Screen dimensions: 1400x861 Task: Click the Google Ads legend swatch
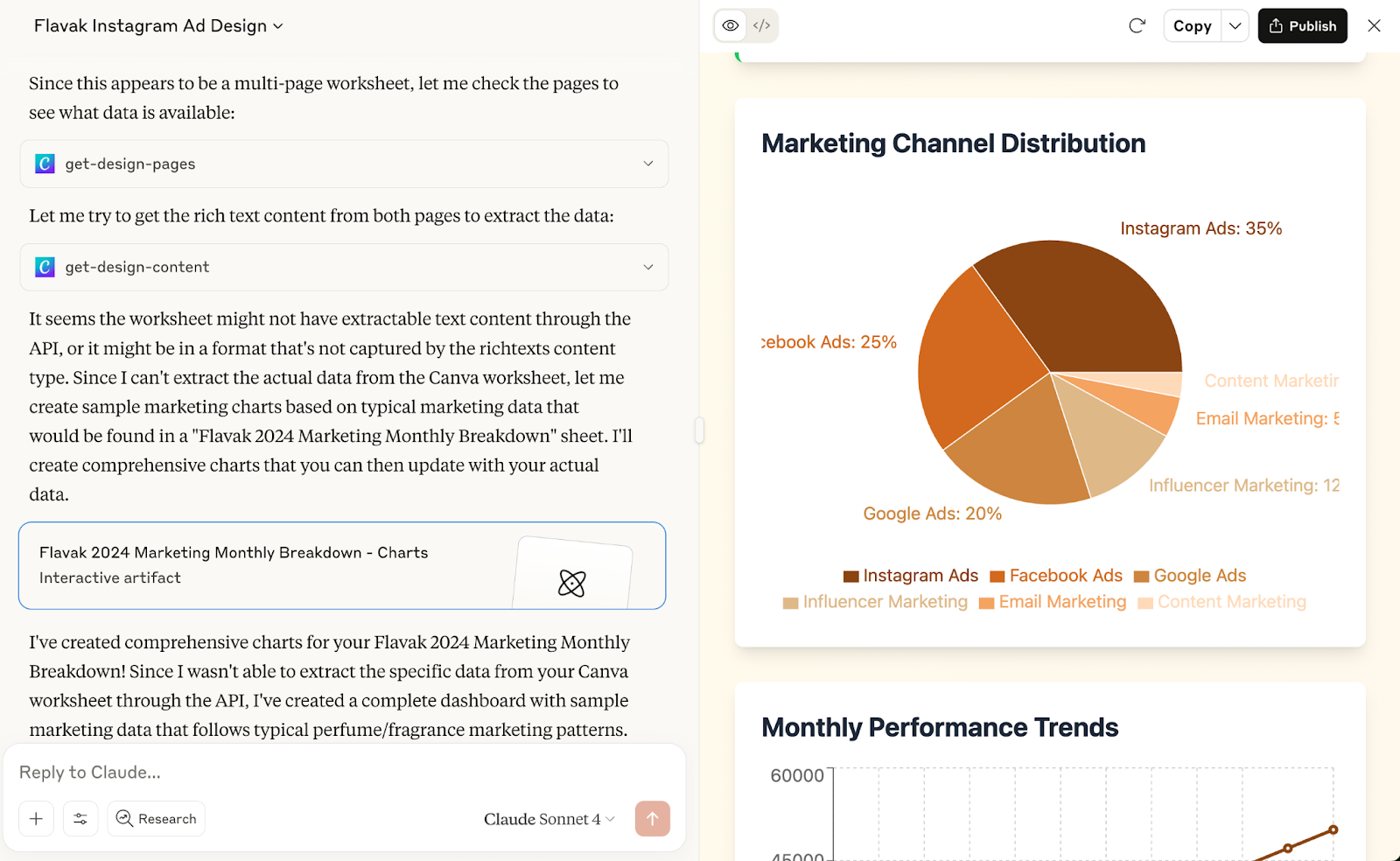point(1142,577)
